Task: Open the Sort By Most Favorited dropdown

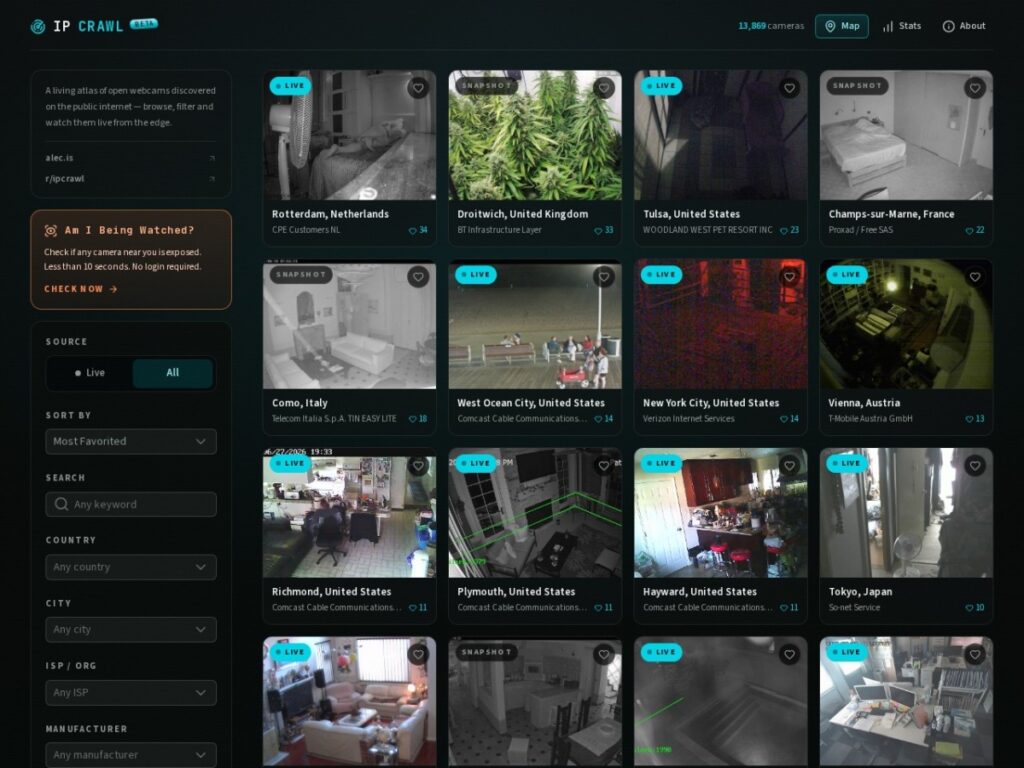Action: click(x=131, y=441)
